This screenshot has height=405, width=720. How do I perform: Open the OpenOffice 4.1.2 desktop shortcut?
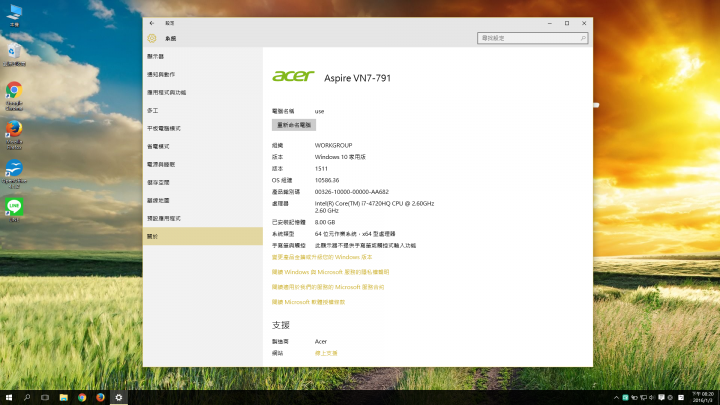coord(14,174)
